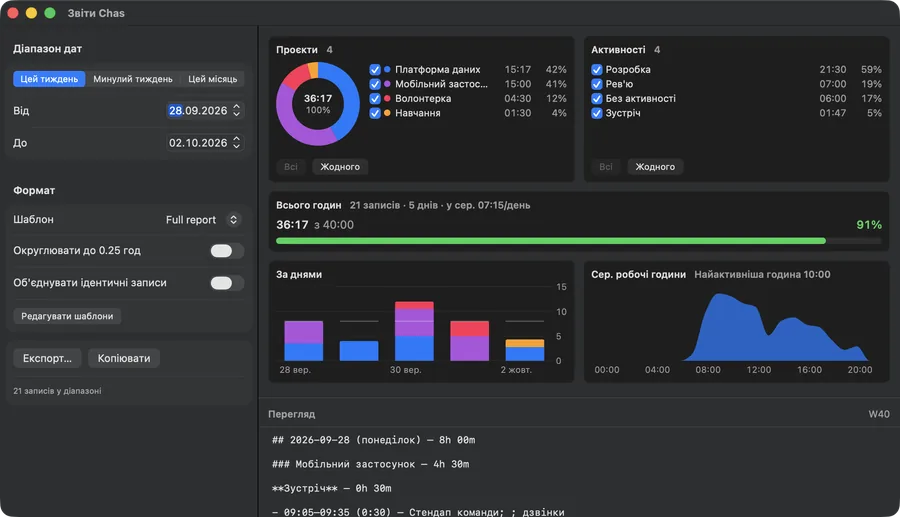This screenshot has width=900, height=517.
Task: Toggle the Без активності checkbox
Action: 596,99
